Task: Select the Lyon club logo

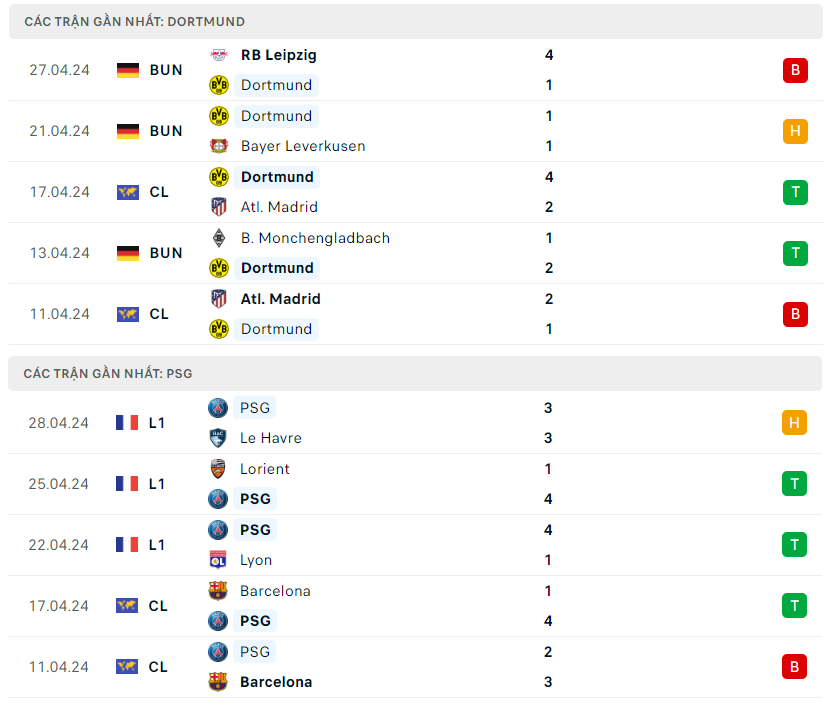Action: [x=218, y=560]
